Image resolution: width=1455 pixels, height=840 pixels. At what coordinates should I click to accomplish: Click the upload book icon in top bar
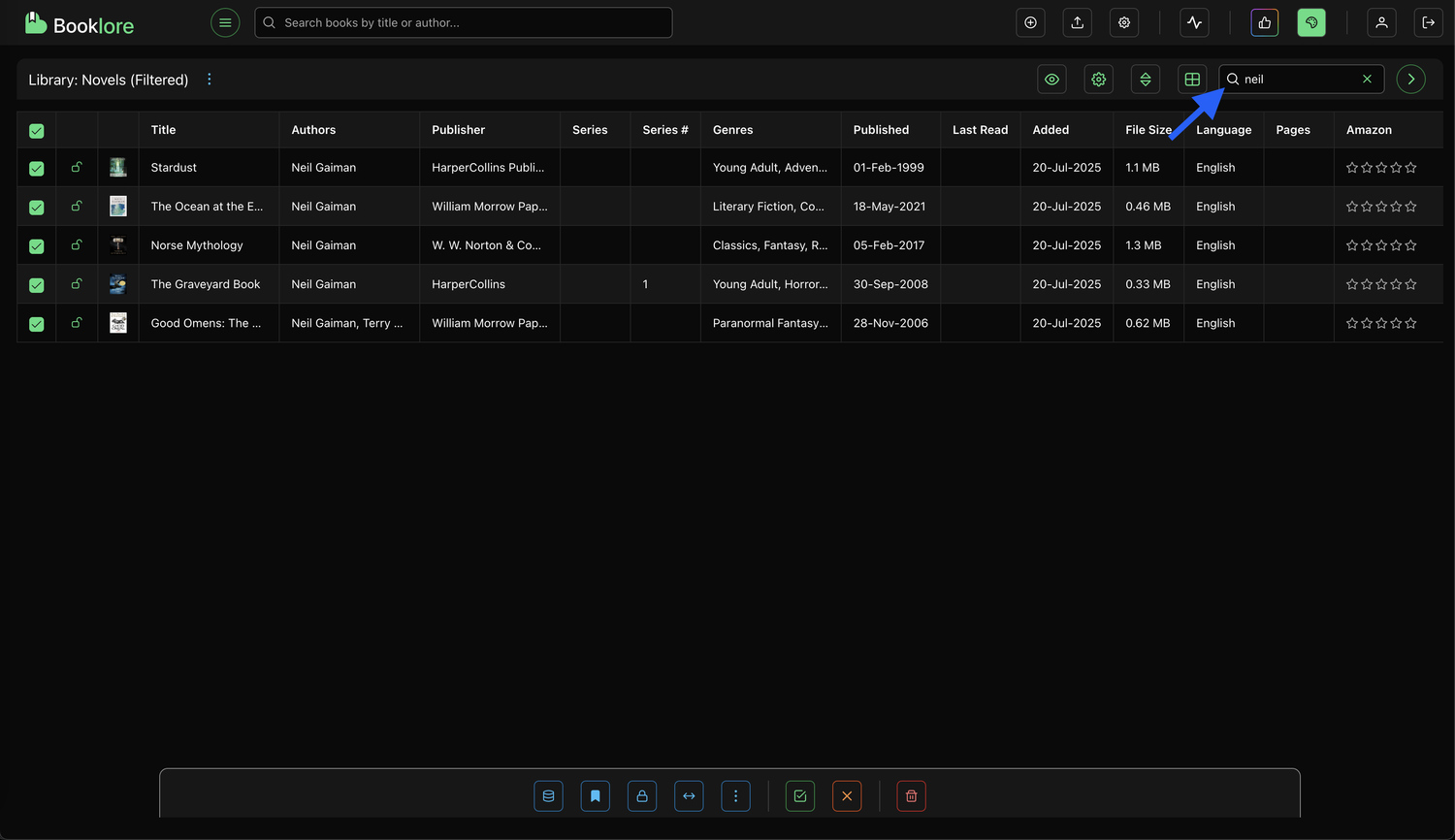tap(1077, 22)
